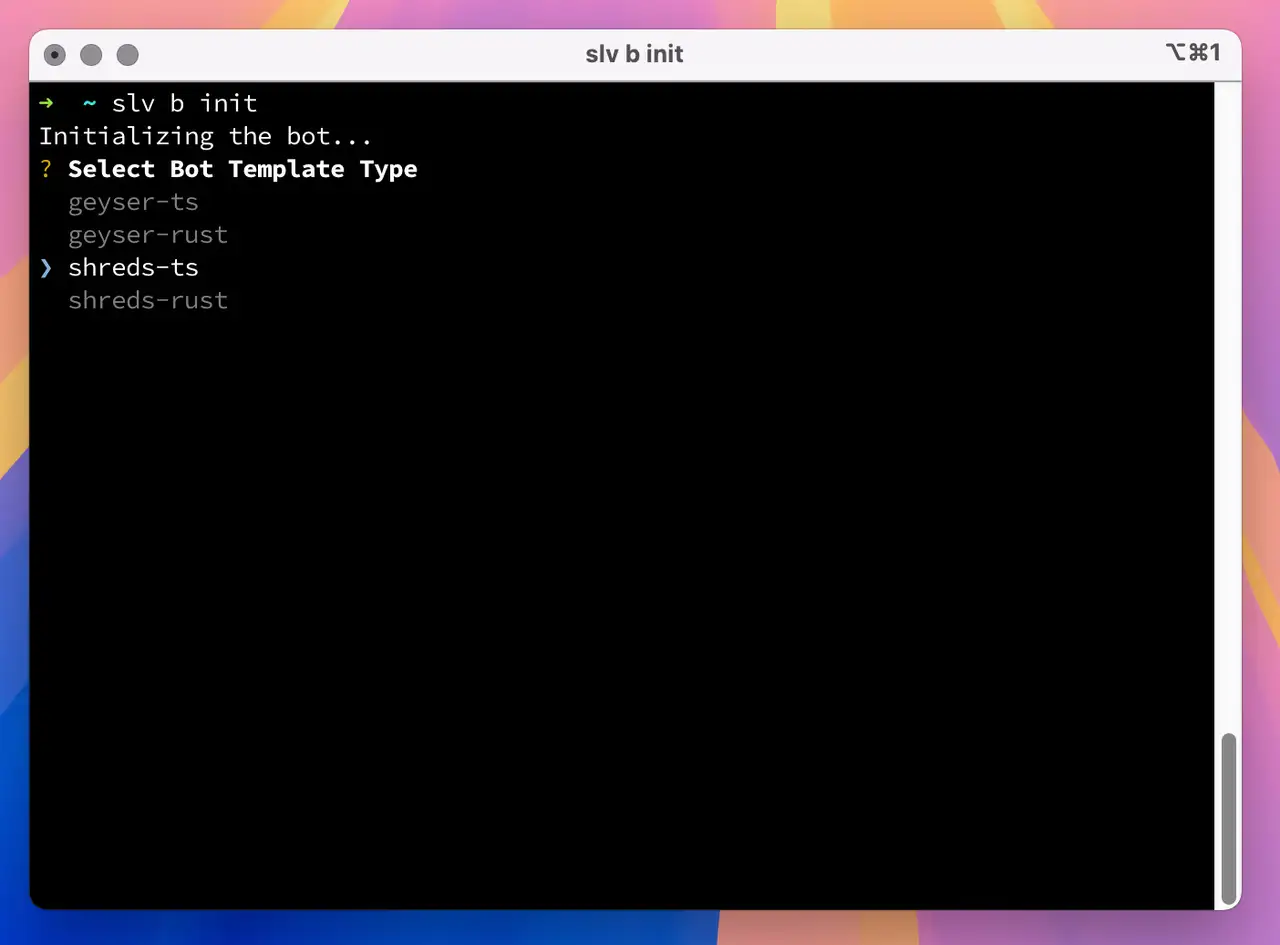Click the typed 'slv b init' command text
This screenshot has height=945, width=1280.
coord(184,103)
